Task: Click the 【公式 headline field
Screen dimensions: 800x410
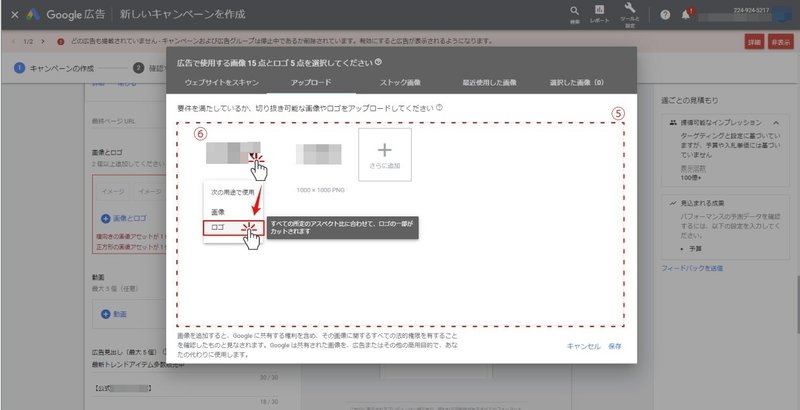Action: tap(185, 389)
